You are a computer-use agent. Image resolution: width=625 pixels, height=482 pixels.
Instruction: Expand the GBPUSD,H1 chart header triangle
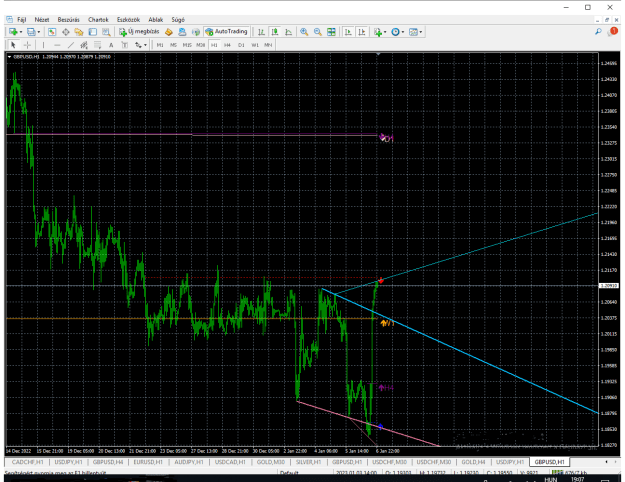9,57
